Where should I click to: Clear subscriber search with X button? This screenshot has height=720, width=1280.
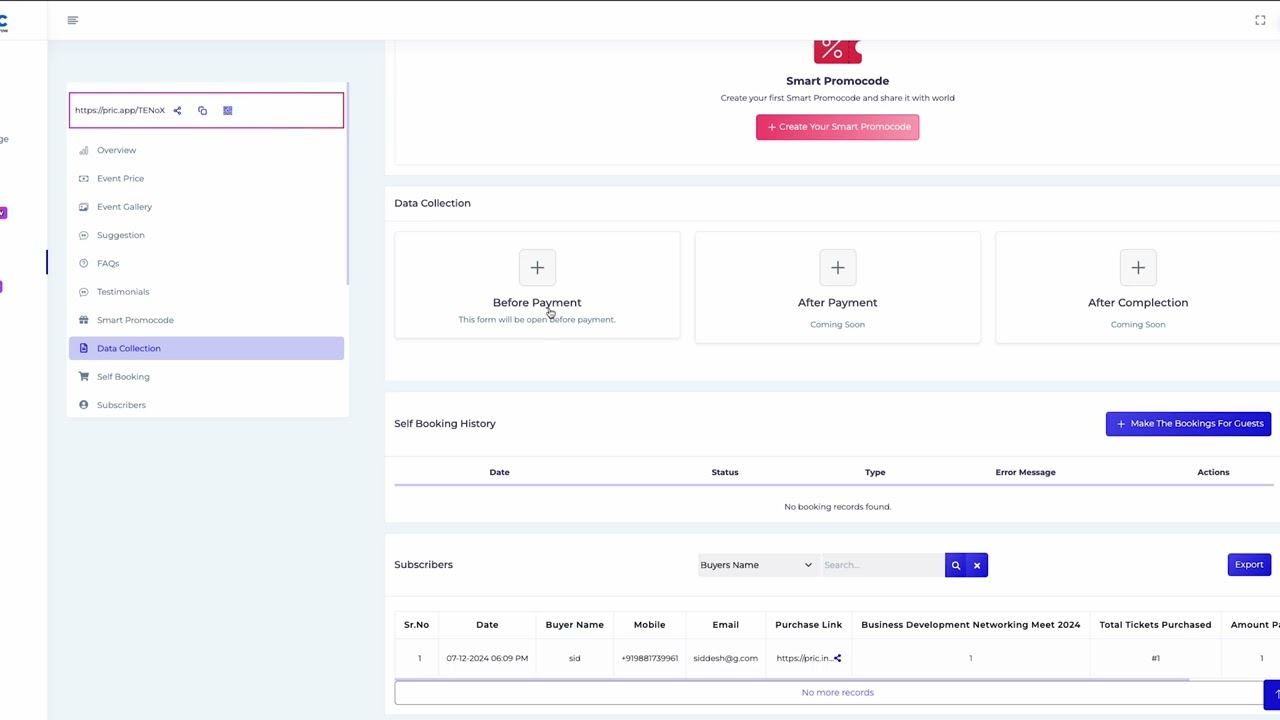(x=977, y=565)
